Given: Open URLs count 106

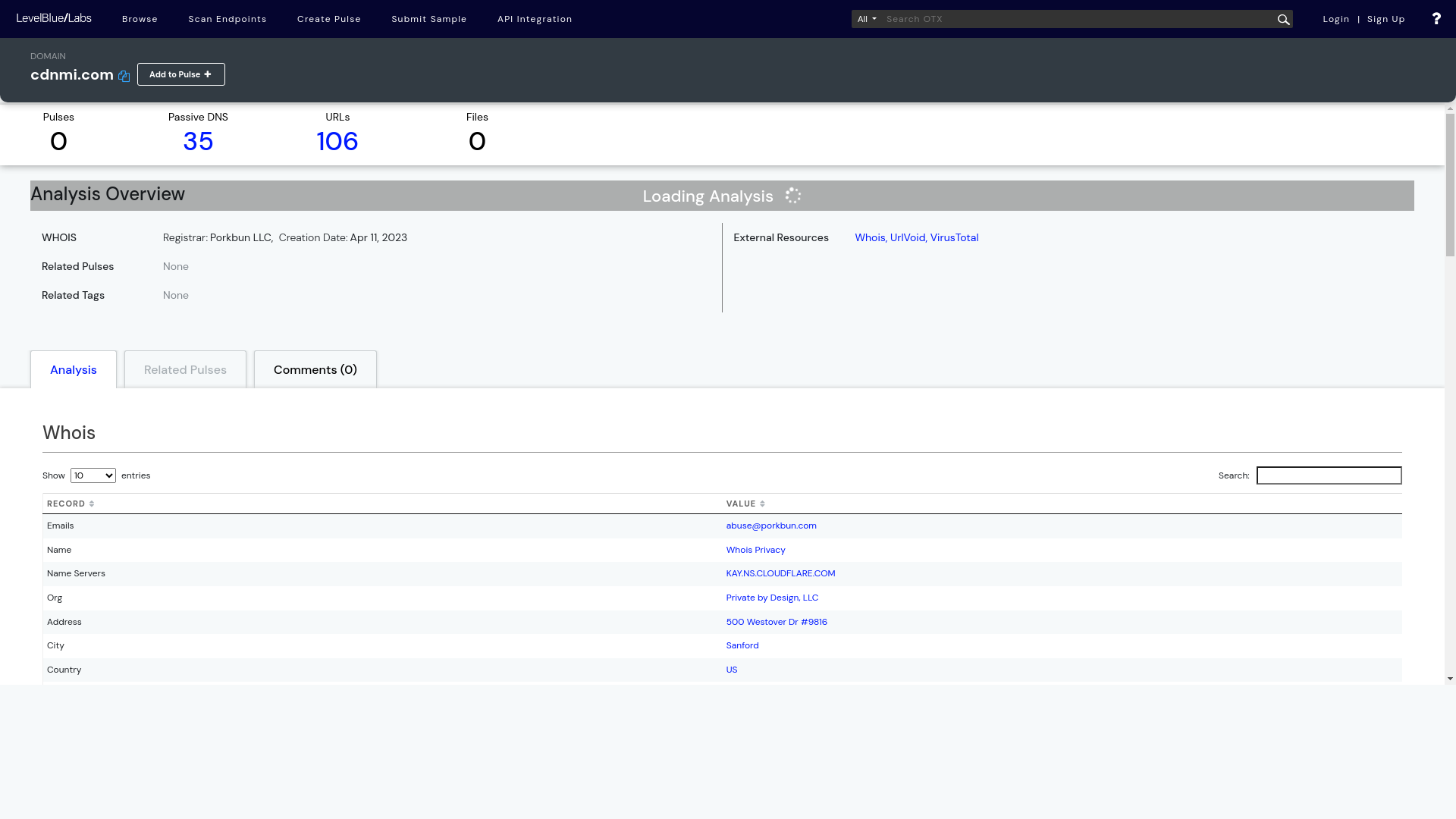Looking at the screenshot, I should click(x=337, y=141).
